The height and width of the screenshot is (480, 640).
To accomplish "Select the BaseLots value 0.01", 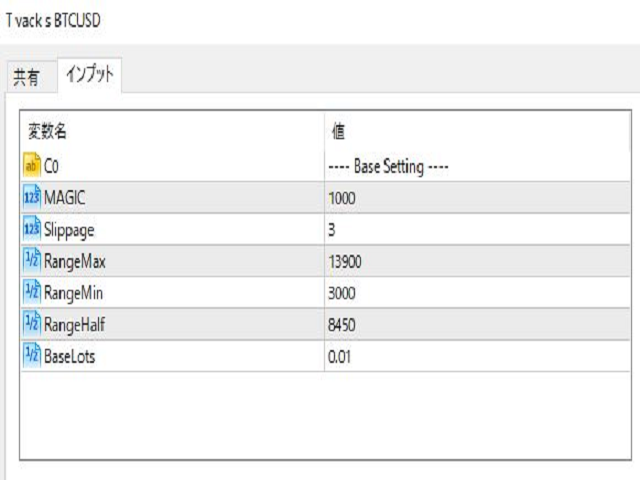I will [339, 356].
